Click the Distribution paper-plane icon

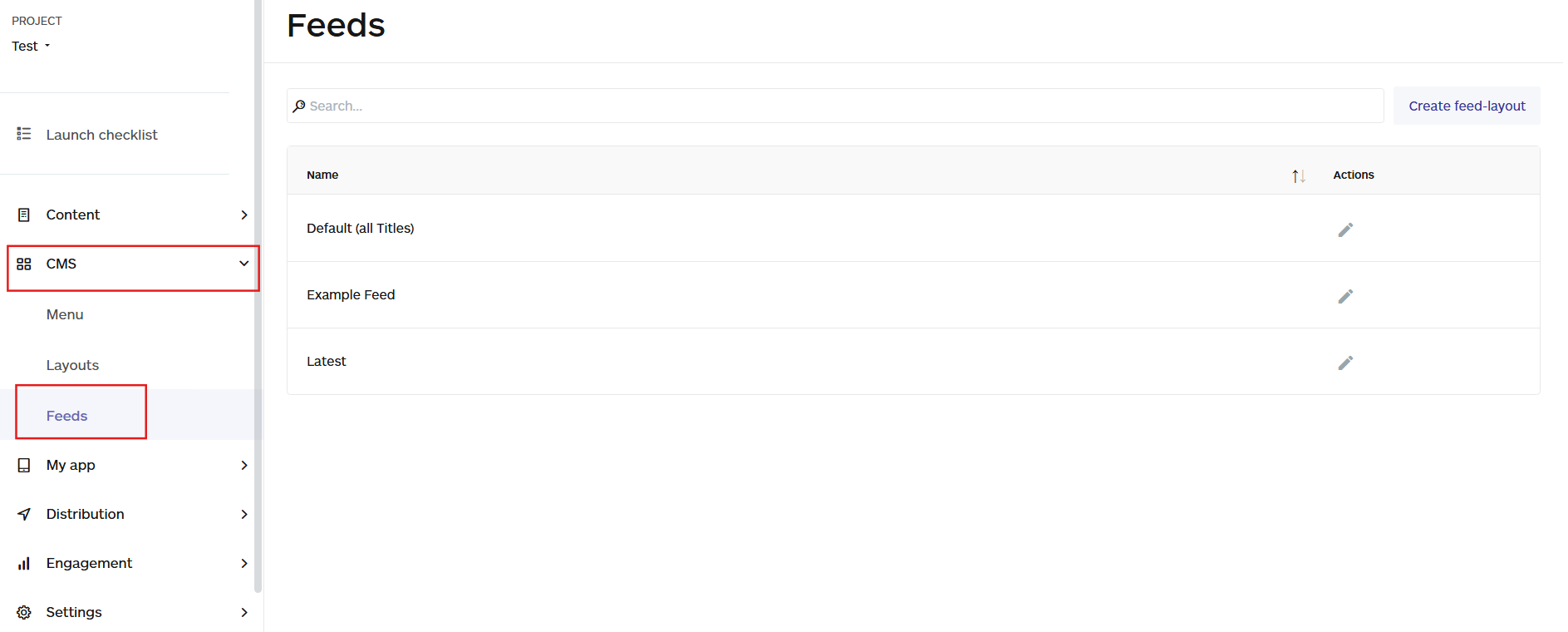24,514
